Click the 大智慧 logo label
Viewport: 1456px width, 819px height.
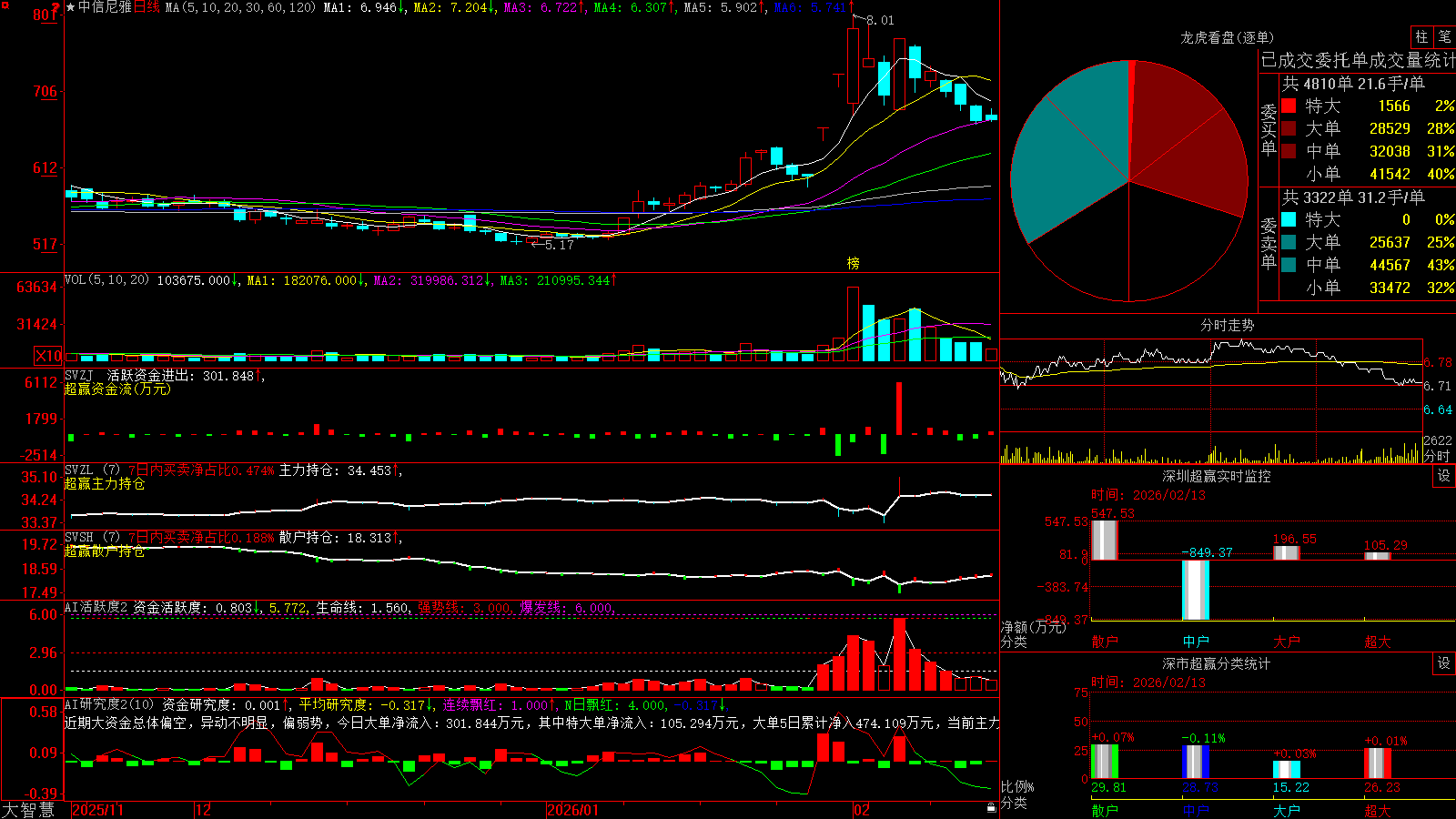tap(28, 809)
